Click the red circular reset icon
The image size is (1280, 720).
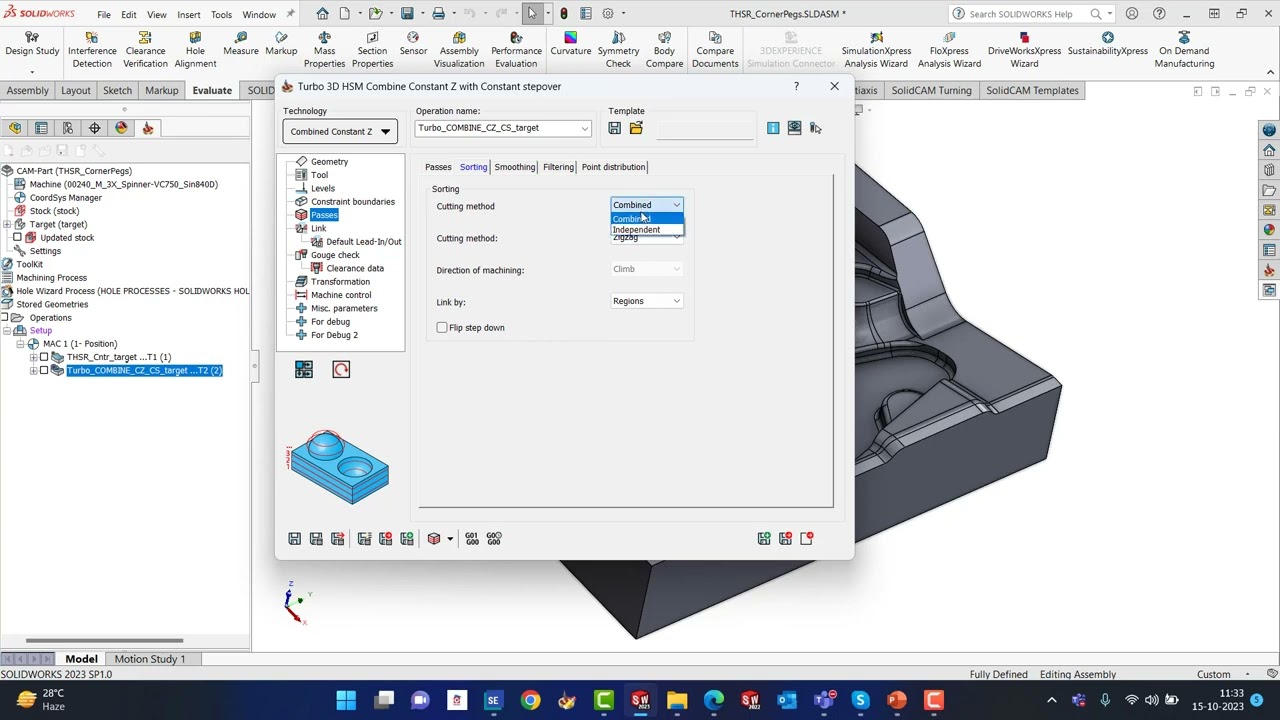point(341,370)
